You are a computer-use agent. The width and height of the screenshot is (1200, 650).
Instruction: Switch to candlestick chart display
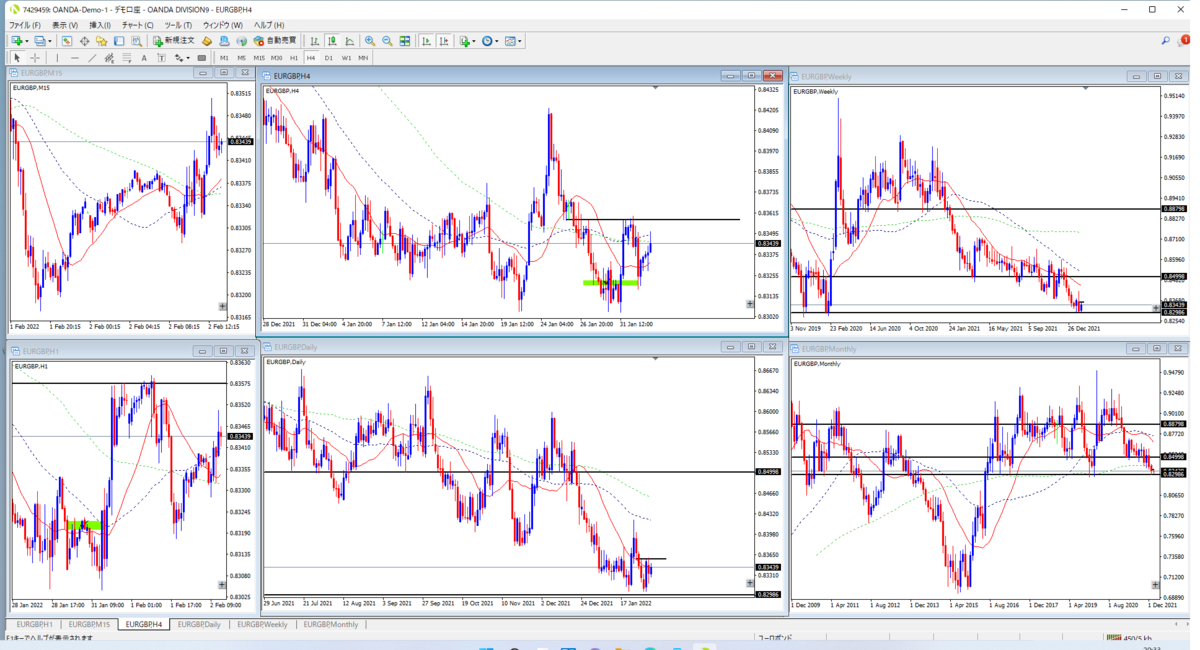pyautogui.click(x=332, y=41)
